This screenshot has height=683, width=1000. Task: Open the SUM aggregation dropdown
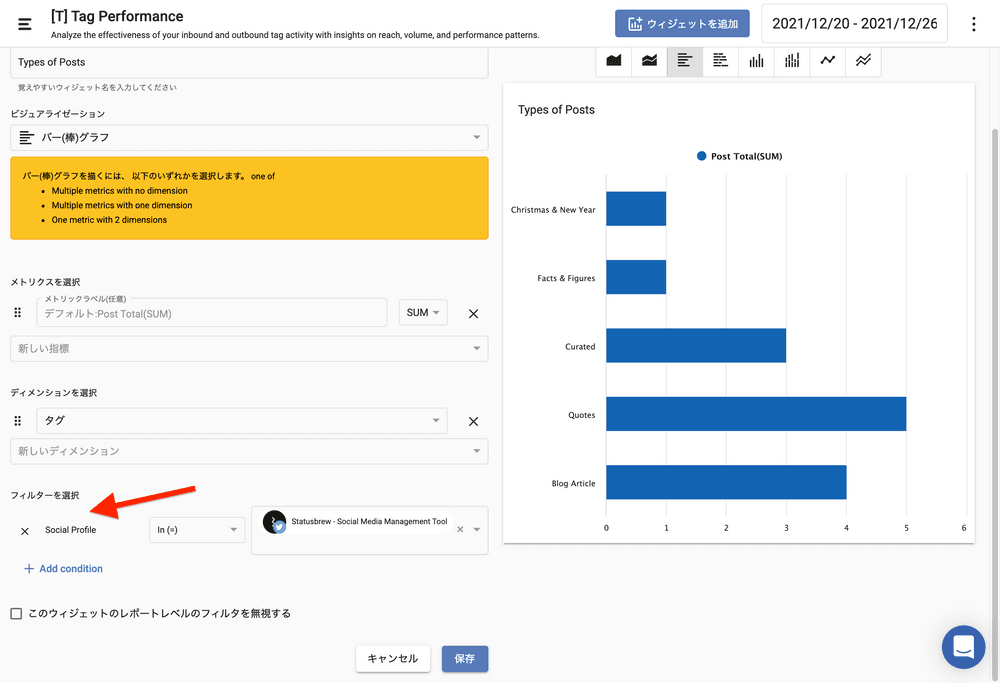423,313
